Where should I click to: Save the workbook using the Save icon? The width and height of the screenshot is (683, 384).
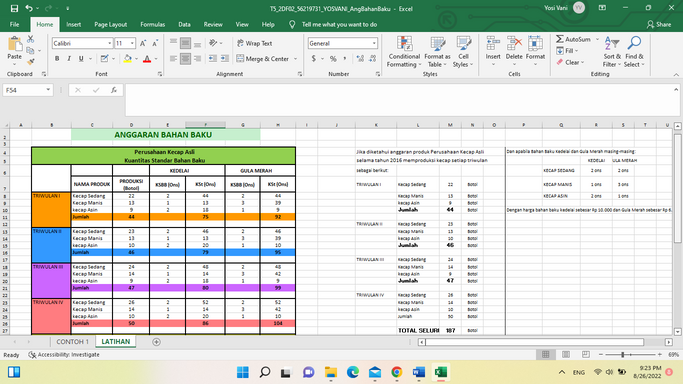point(14,8)
